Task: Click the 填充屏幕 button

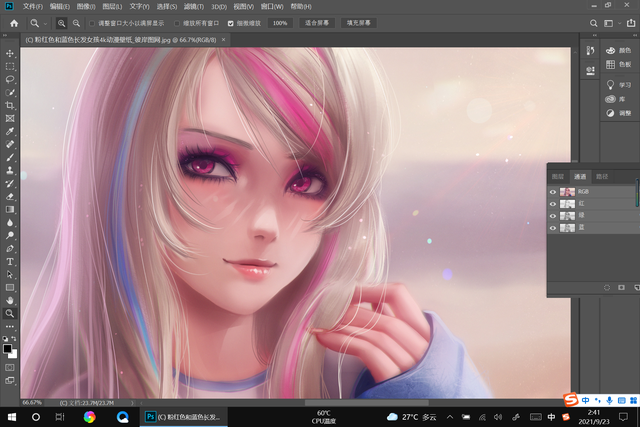Action: (359, 23)
